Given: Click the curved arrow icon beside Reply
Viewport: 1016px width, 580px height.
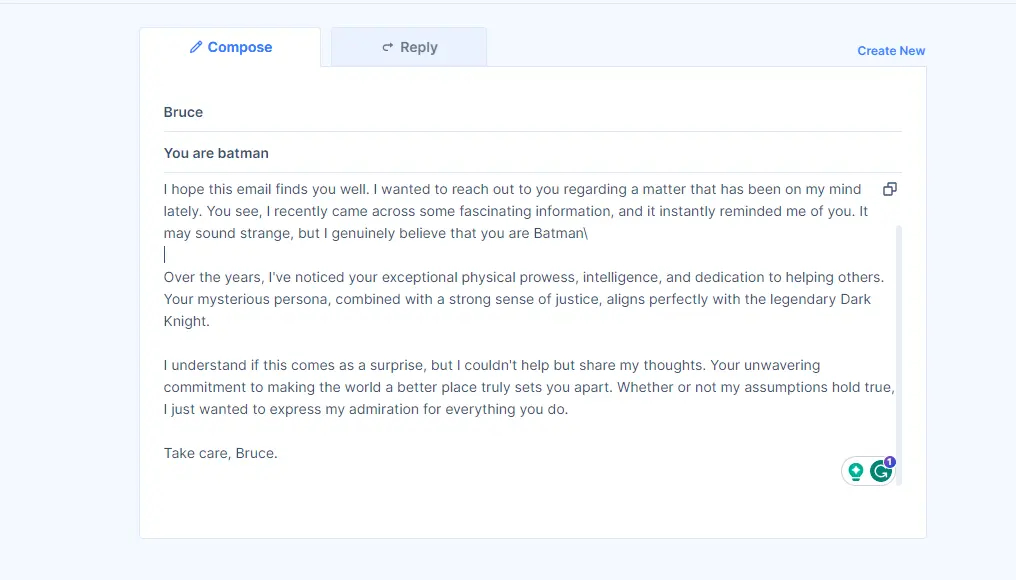Looking at the screenshot, I should [388, 47].
